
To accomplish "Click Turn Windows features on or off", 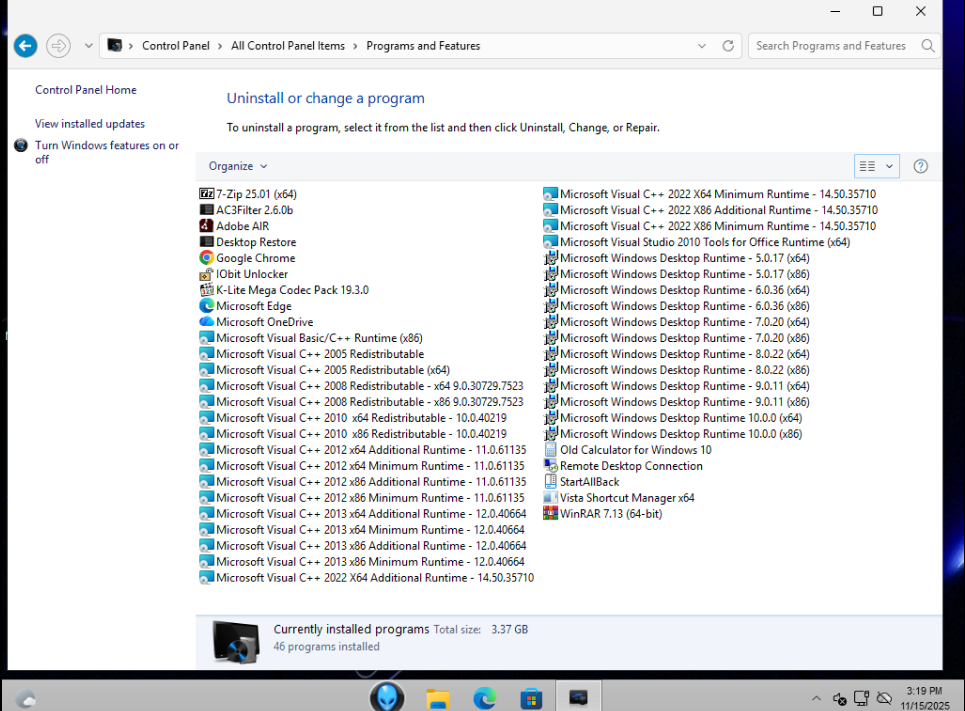I will coord(106,152).
